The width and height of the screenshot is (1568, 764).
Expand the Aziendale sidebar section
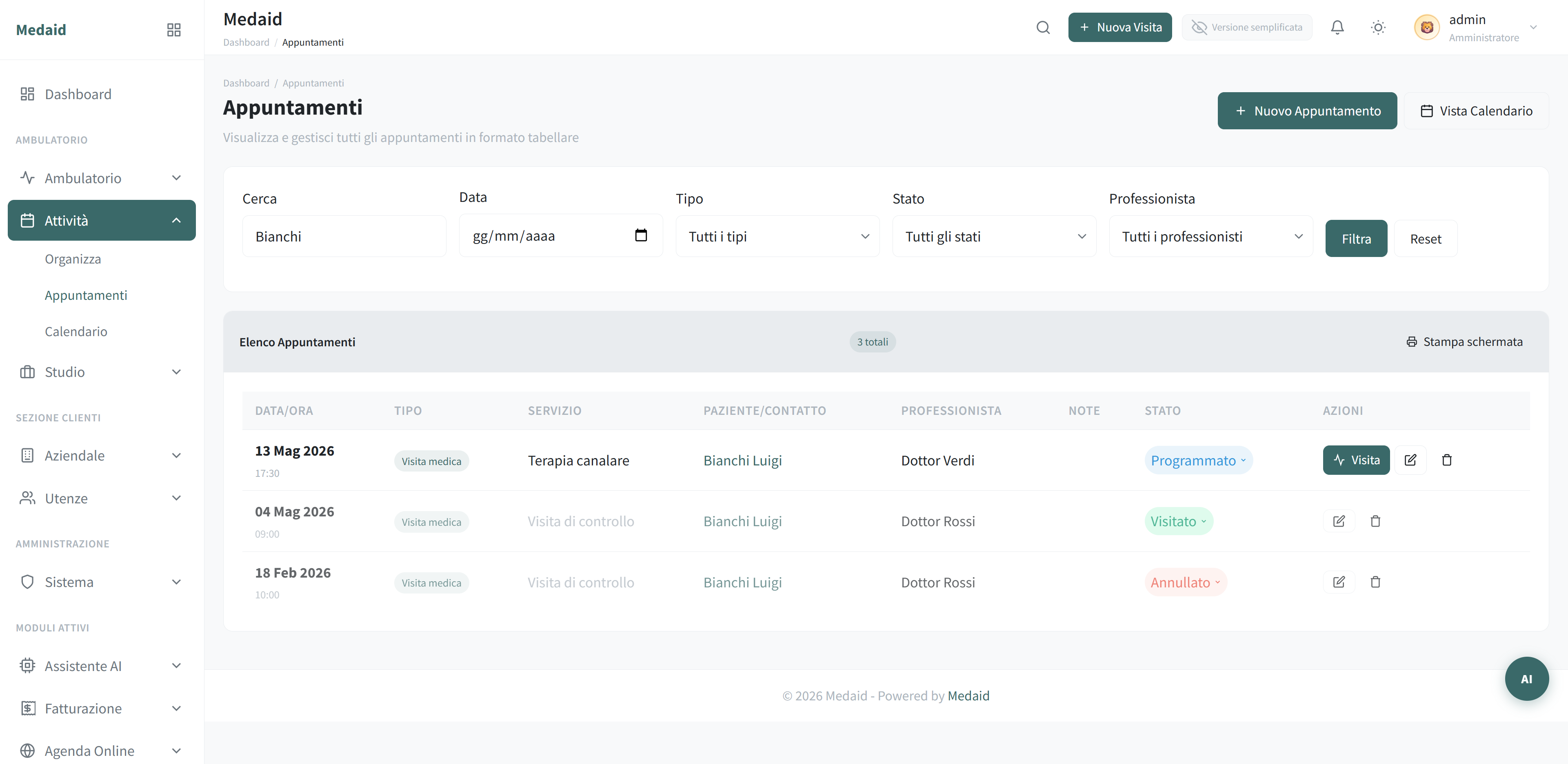coord(102,456)
